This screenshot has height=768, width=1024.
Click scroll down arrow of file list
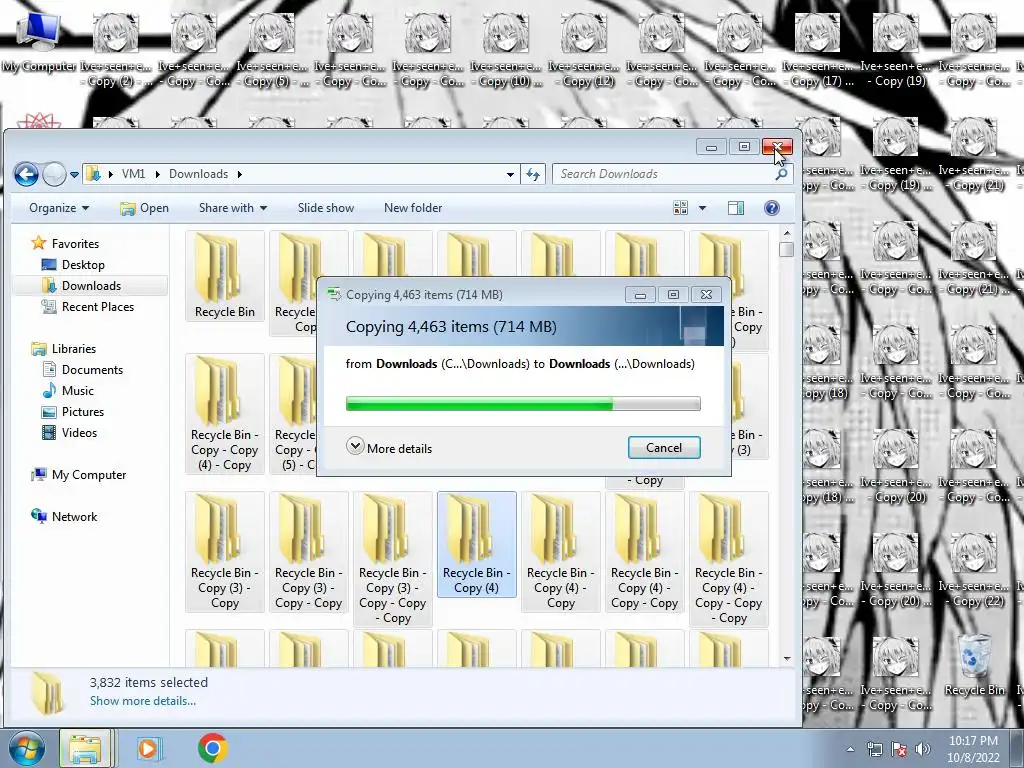click(787, 658)
